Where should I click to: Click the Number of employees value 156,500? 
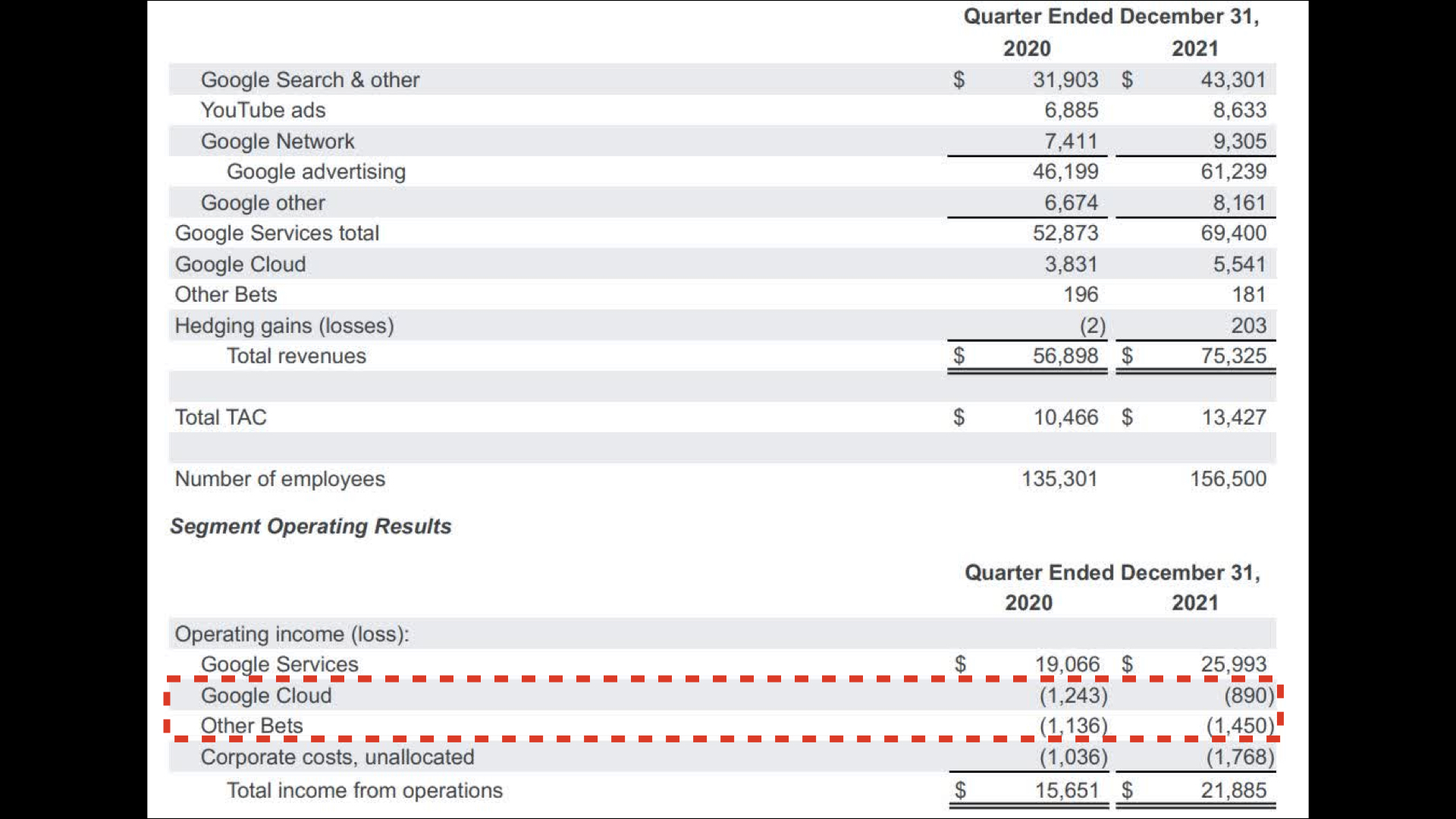(x=1228, y=479)
